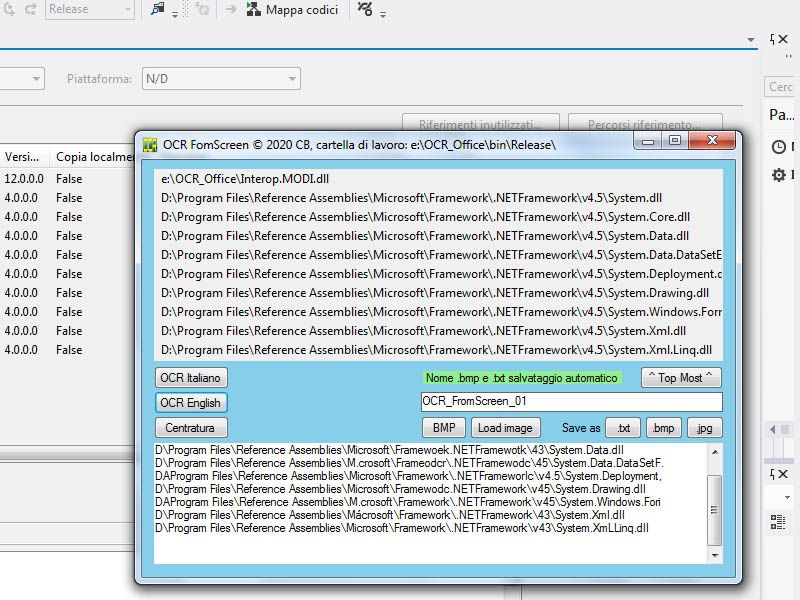Click the Versi... column header

click(23, 157)
